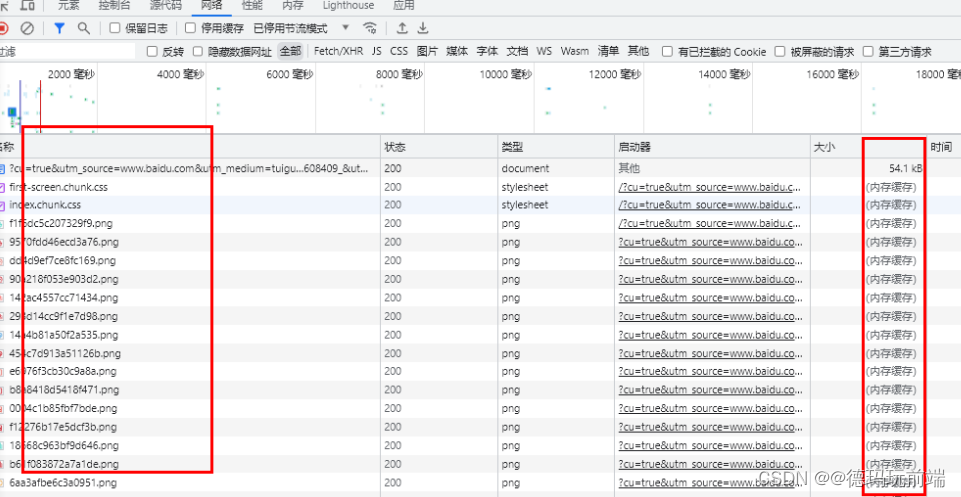Tick the 停用缓存 checkbox
Viewport: 961px width, 497px height.
[191, 28]
